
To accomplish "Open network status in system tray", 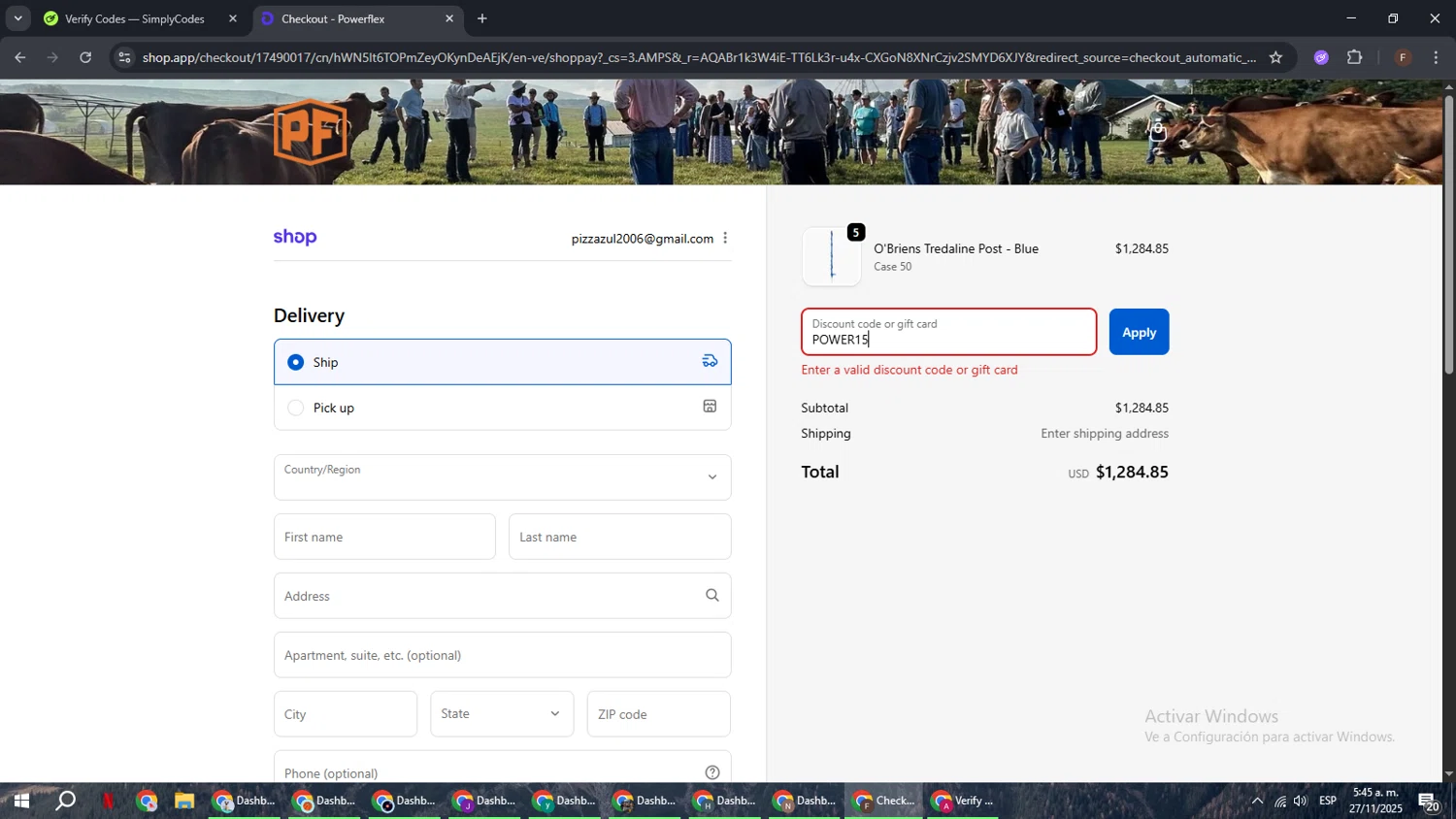I will [x=1279, y=802].
